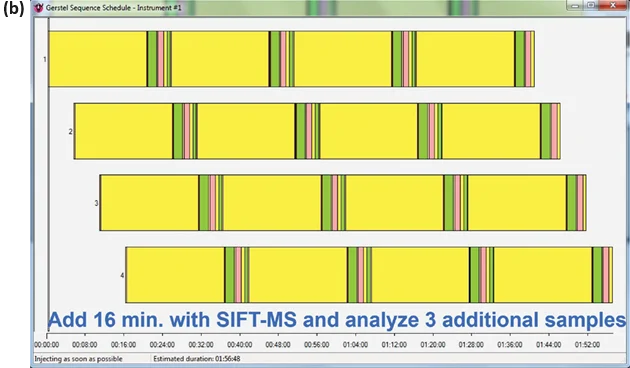This screenshot has height=368, width=630.
Task: Click the first pink segment in row 3
Action: coord(213,202)
